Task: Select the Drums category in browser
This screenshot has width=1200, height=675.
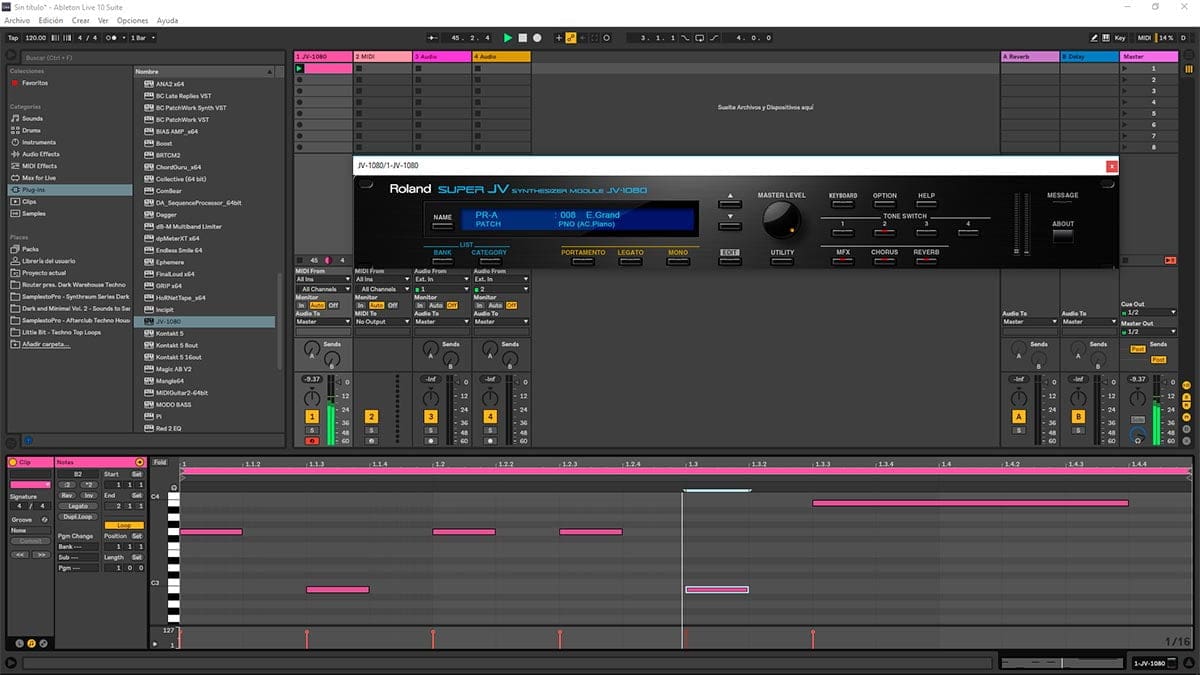Action: point(32,130)
